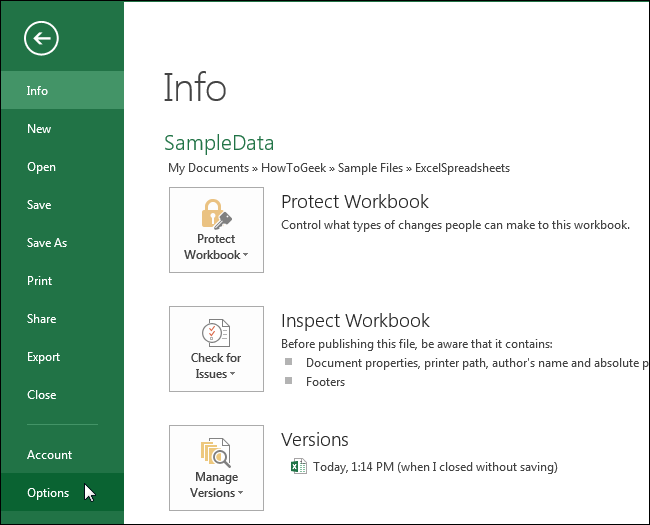Go to Account settings
Screen dimensions: 650x525
[49, 455]
